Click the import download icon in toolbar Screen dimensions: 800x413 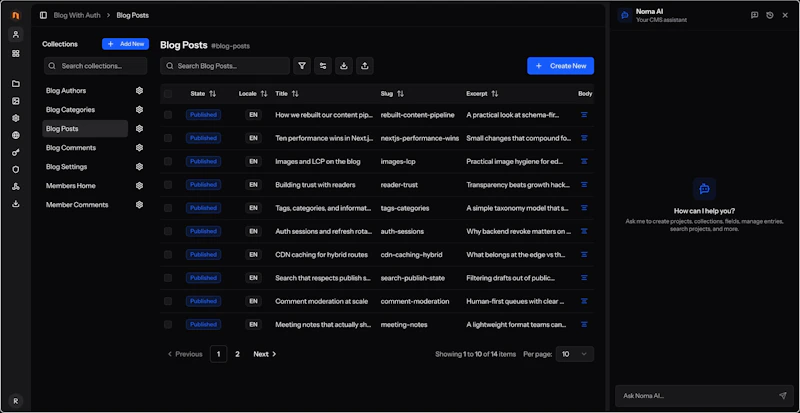coord(344,66)
